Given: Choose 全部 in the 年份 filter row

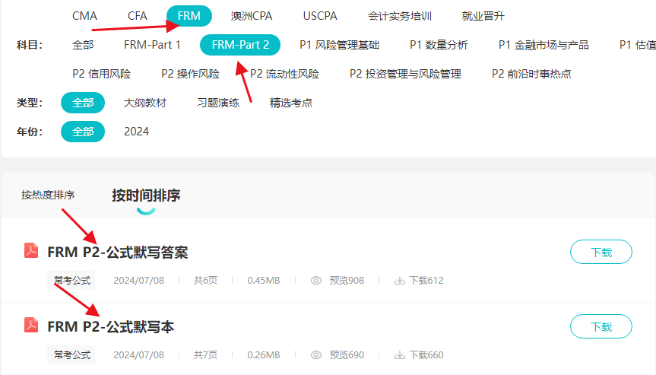Looking at the screenshot, I should pos(83,131).
